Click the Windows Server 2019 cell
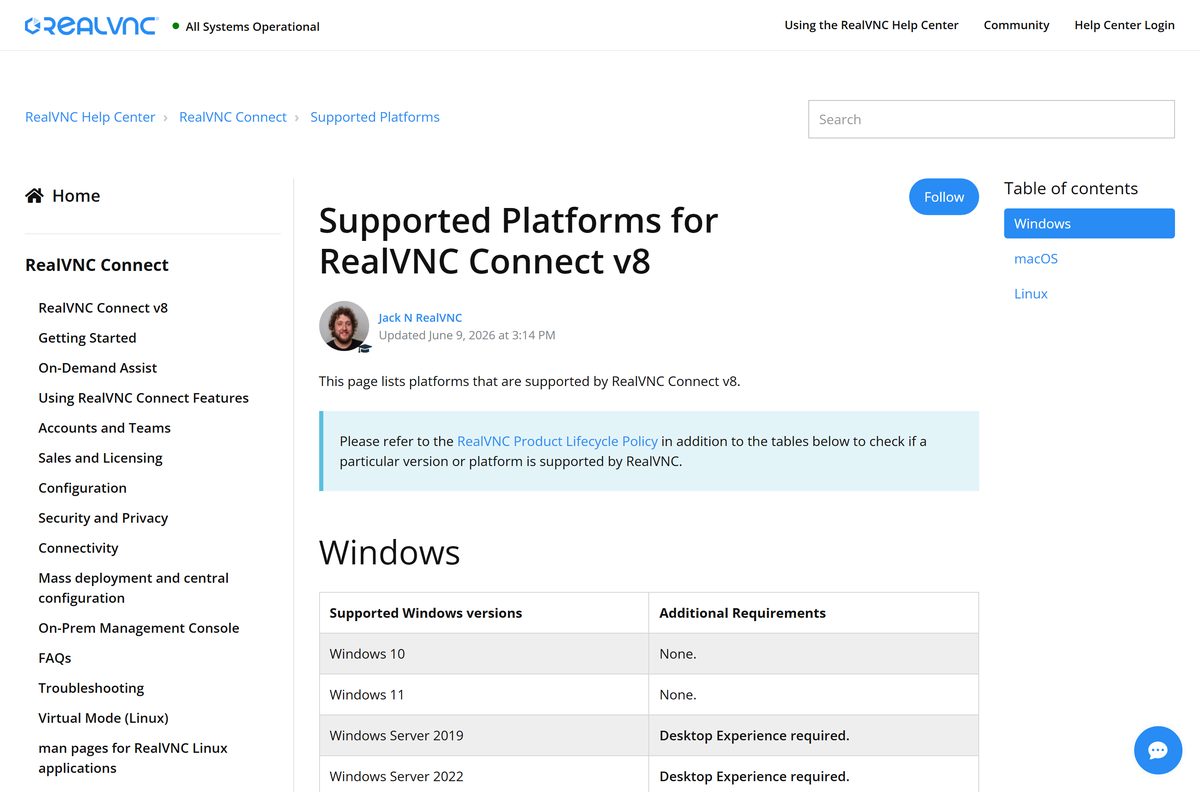Viewport: 1200px width, 792px height. (x=484, y=735)
